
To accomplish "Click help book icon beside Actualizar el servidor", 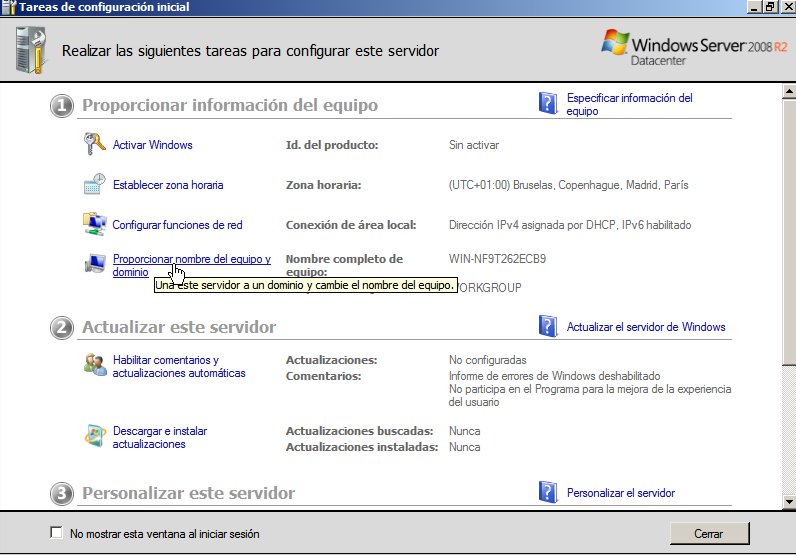I will 548,326.
